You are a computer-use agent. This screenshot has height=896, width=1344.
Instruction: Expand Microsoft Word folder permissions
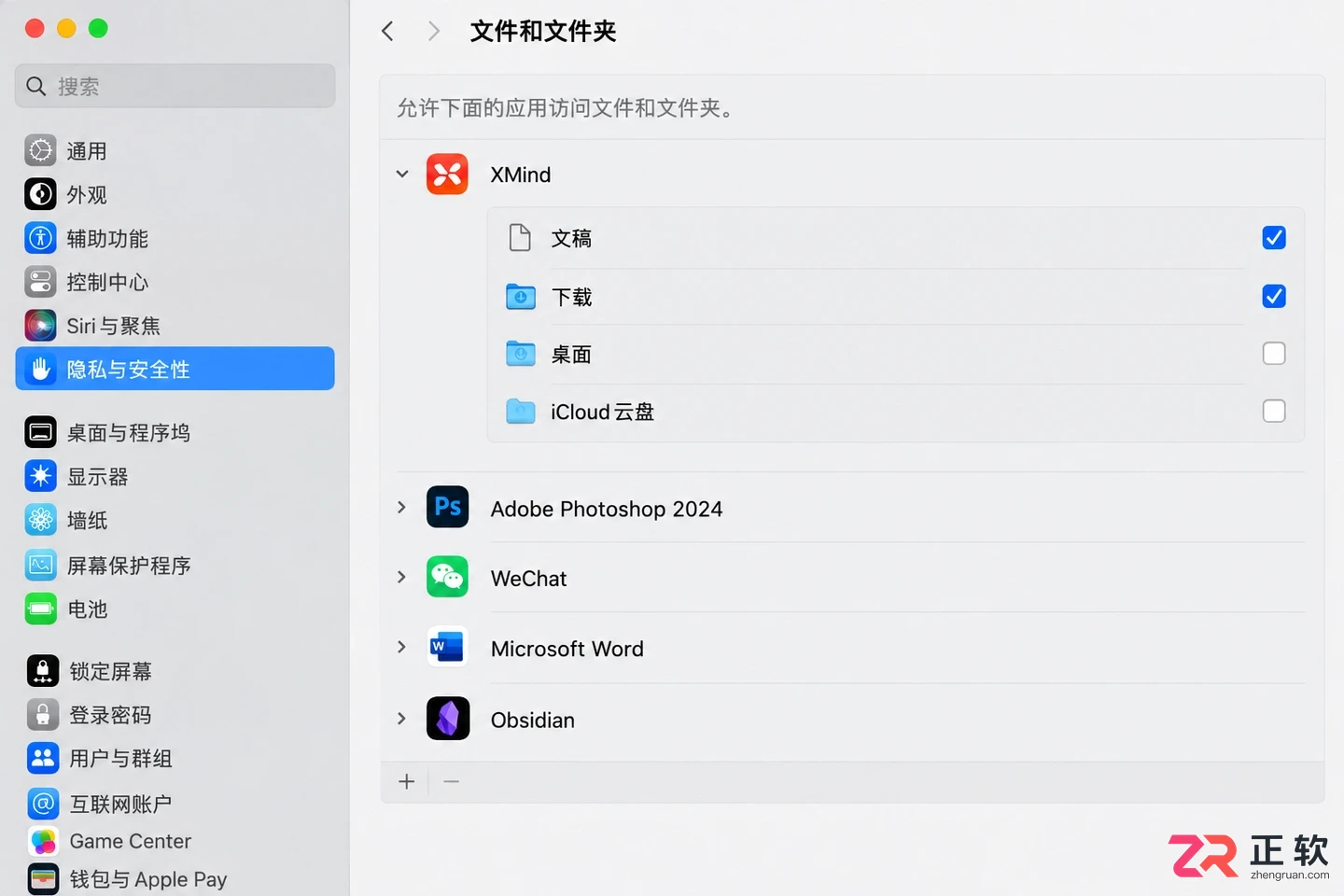[402, 648]
